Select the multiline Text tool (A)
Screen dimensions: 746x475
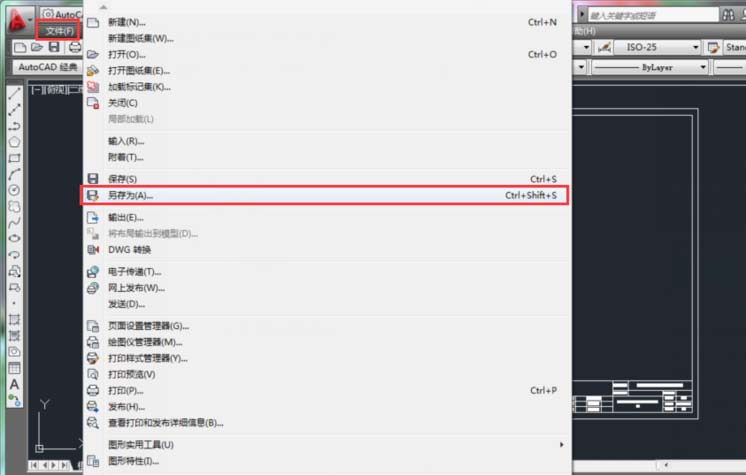point(14,384)
